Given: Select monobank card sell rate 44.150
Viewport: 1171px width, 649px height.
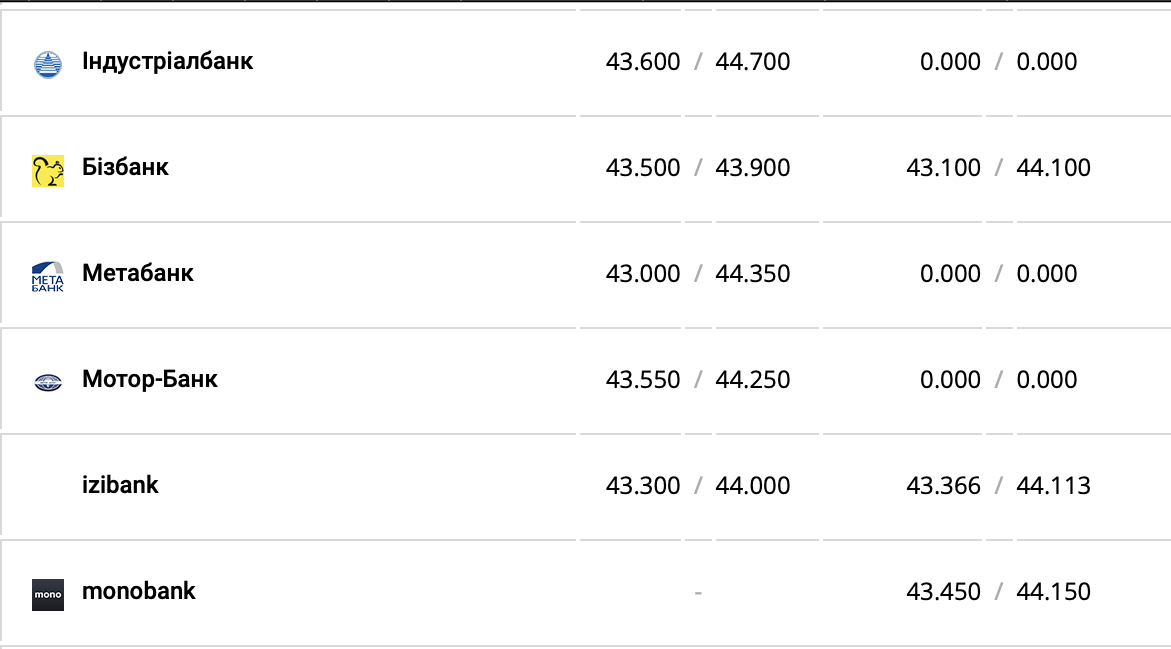Looking at the screenshot, I should [x=1053, y=592].
